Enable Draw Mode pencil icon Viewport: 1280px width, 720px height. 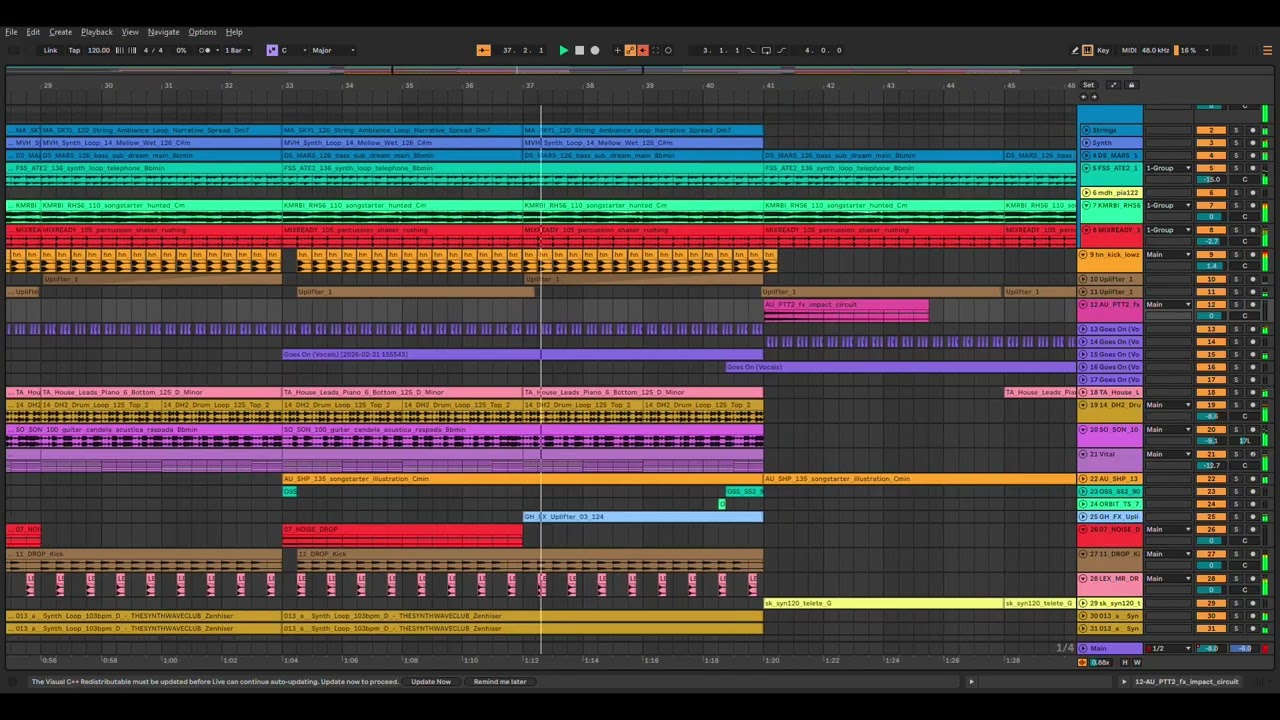pyautogui.click(x=1075, y=50)
